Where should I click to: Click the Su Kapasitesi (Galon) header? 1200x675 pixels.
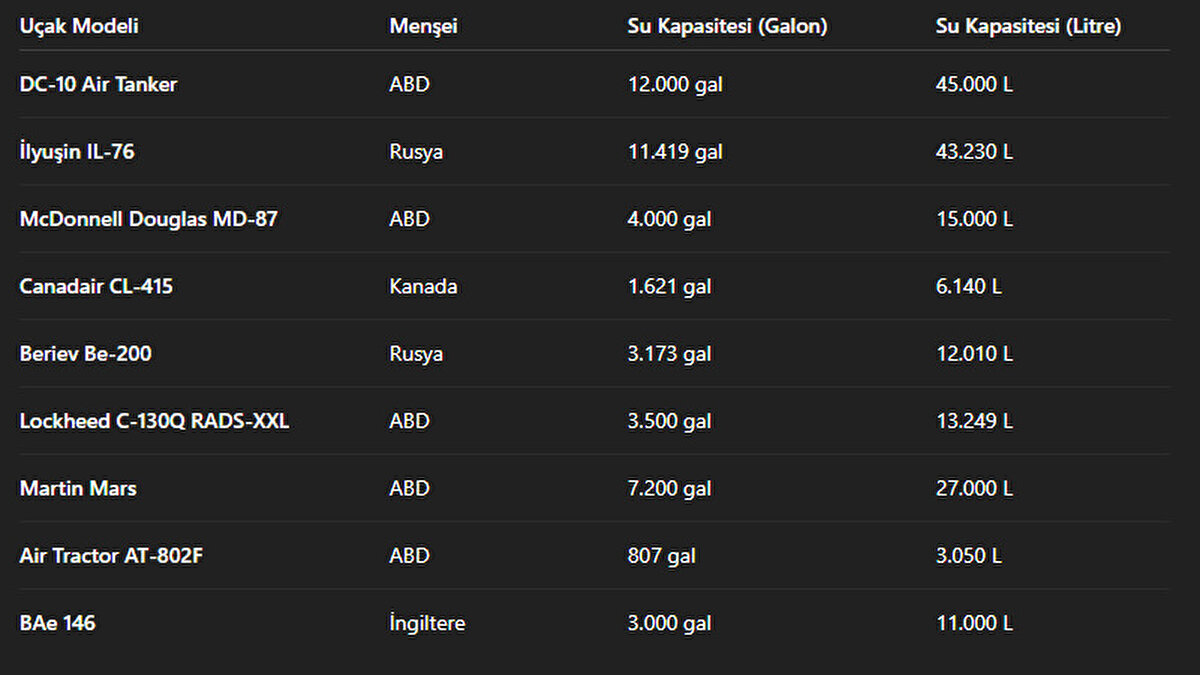point(727,27)
